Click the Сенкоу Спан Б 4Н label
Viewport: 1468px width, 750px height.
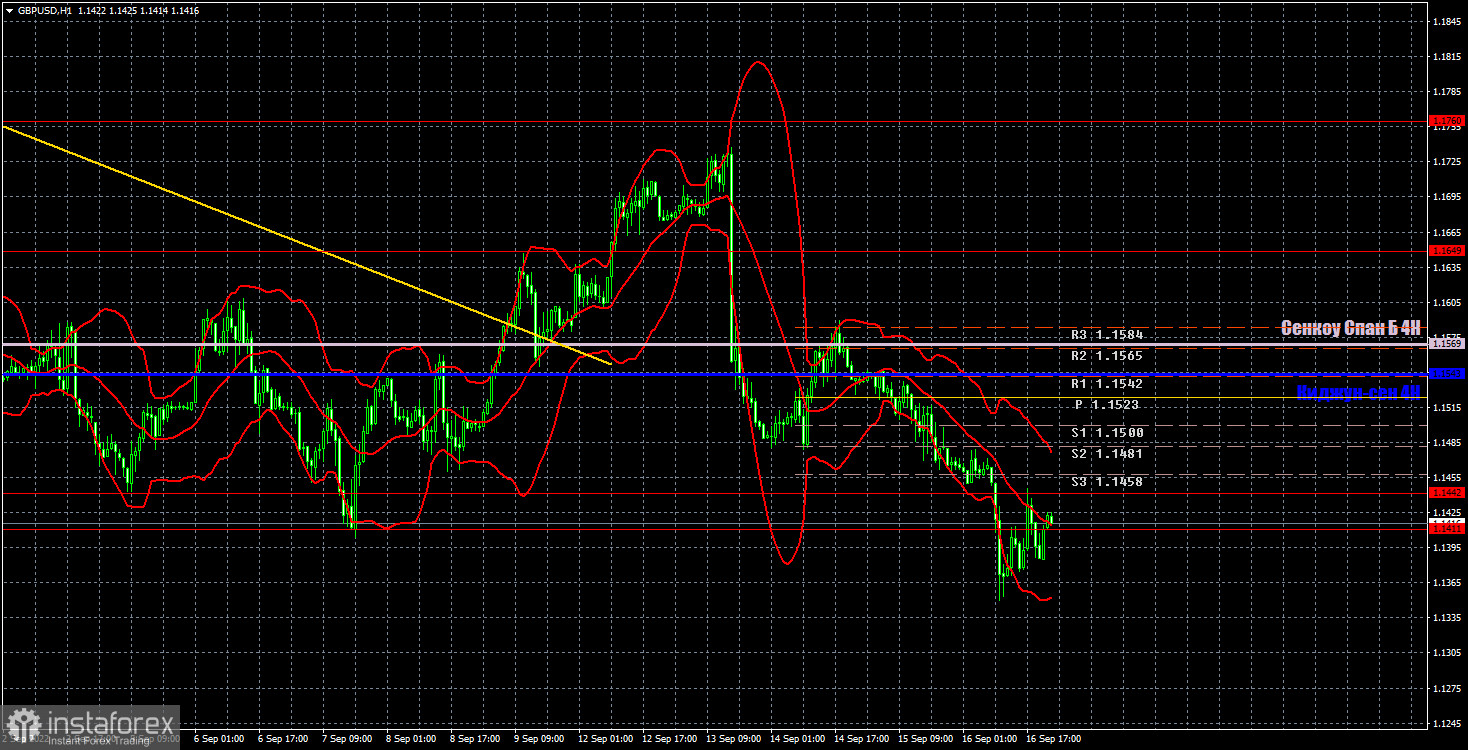click(x=1351, y=327)
